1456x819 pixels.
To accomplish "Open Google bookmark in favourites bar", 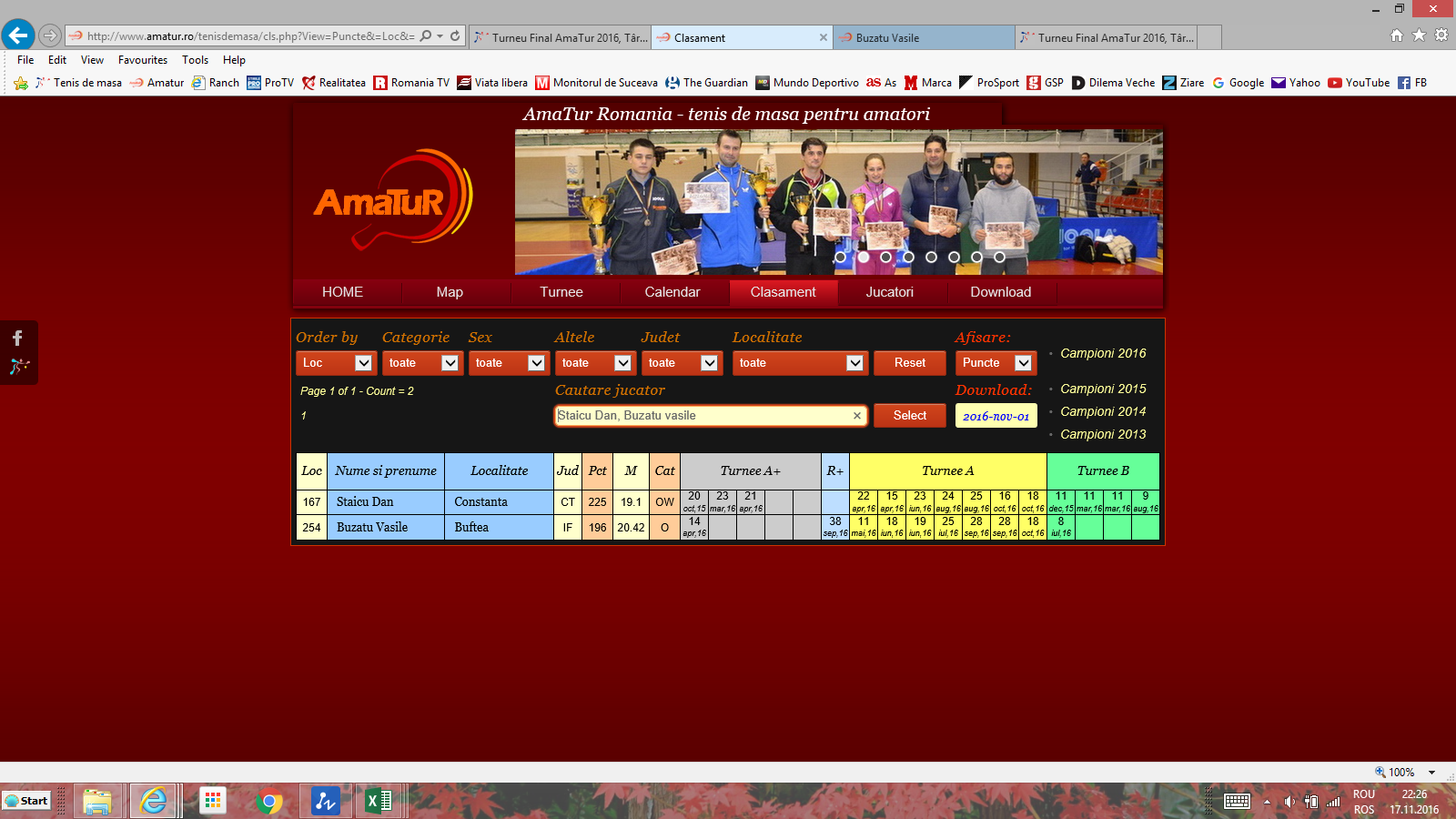I will point(1238,83).
